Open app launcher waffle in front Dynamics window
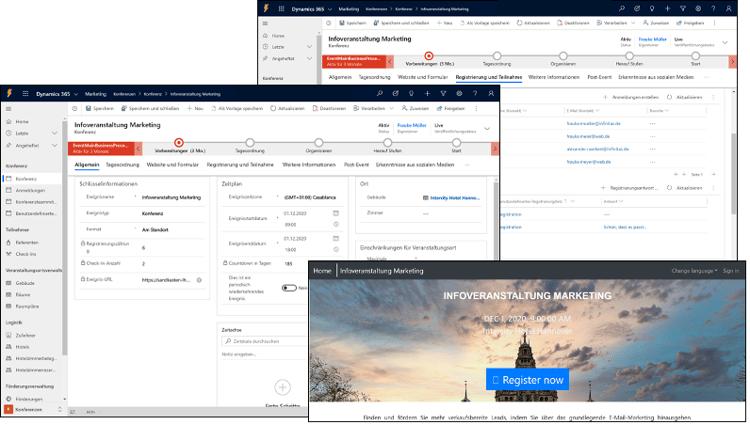This screenshot has width=750, height=425. point(25,94)
